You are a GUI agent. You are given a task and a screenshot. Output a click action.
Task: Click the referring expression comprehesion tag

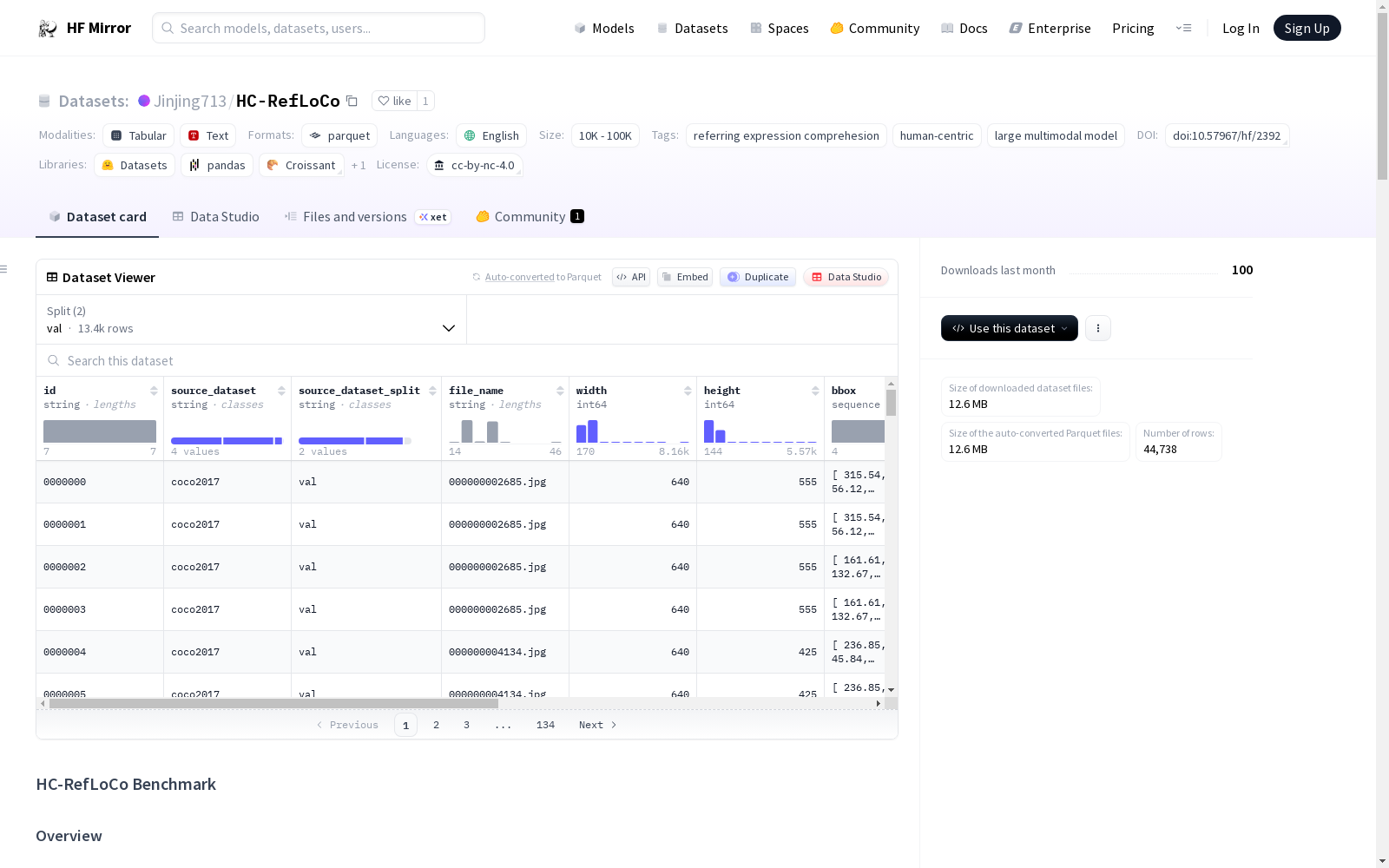click(x=787, y=135)
